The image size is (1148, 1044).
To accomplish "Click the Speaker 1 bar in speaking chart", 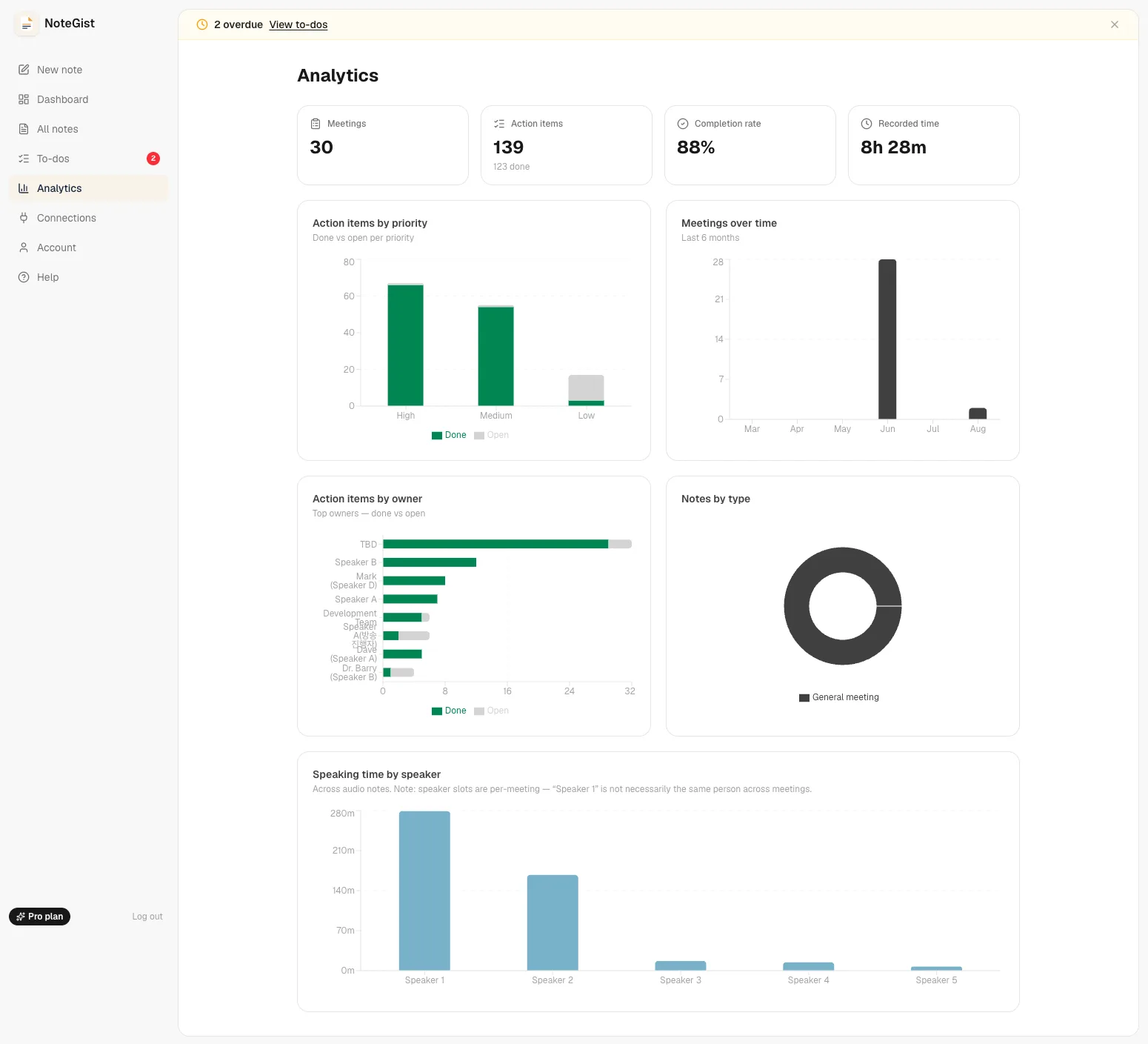I will pos(424,891).
